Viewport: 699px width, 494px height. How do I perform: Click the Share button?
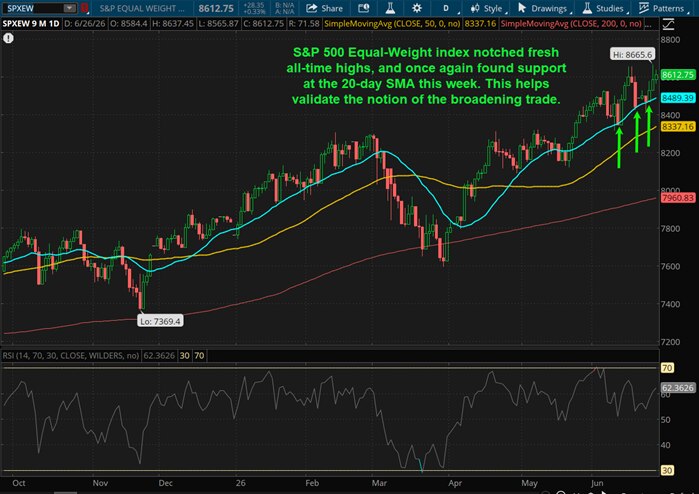click(x=325, y=8)
